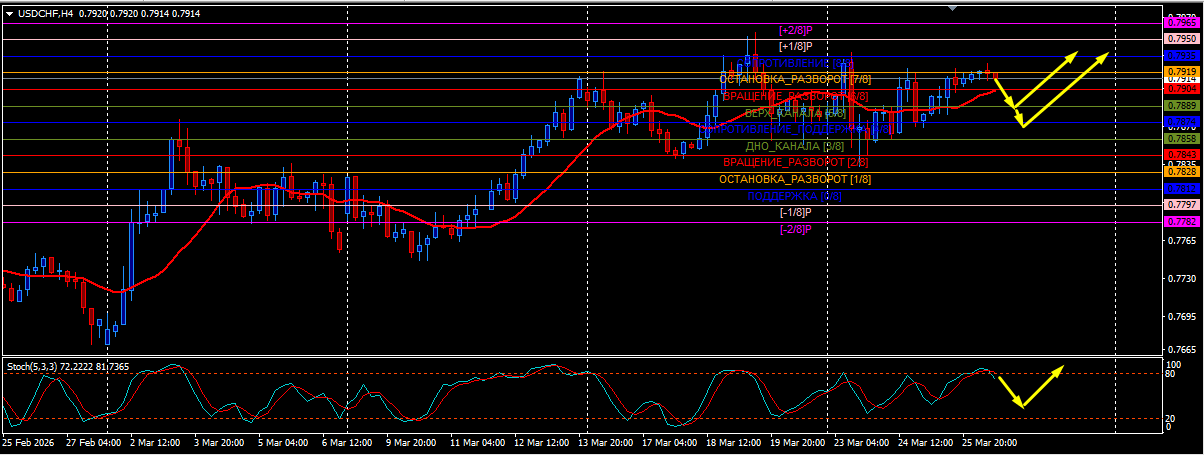The width and height of the screenshot is (1204, 456).
Task: Click the 24 Mar 12:00 time label
Action: (x=927, y=441)
